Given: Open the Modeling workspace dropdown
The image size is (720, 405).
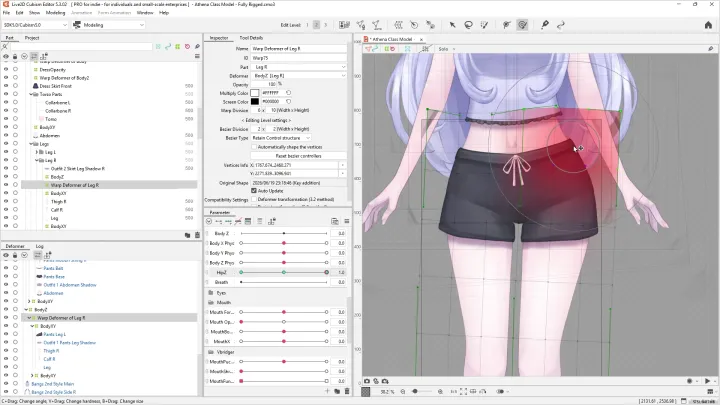Looking at the screenshot, I should (x=109, y=25).
